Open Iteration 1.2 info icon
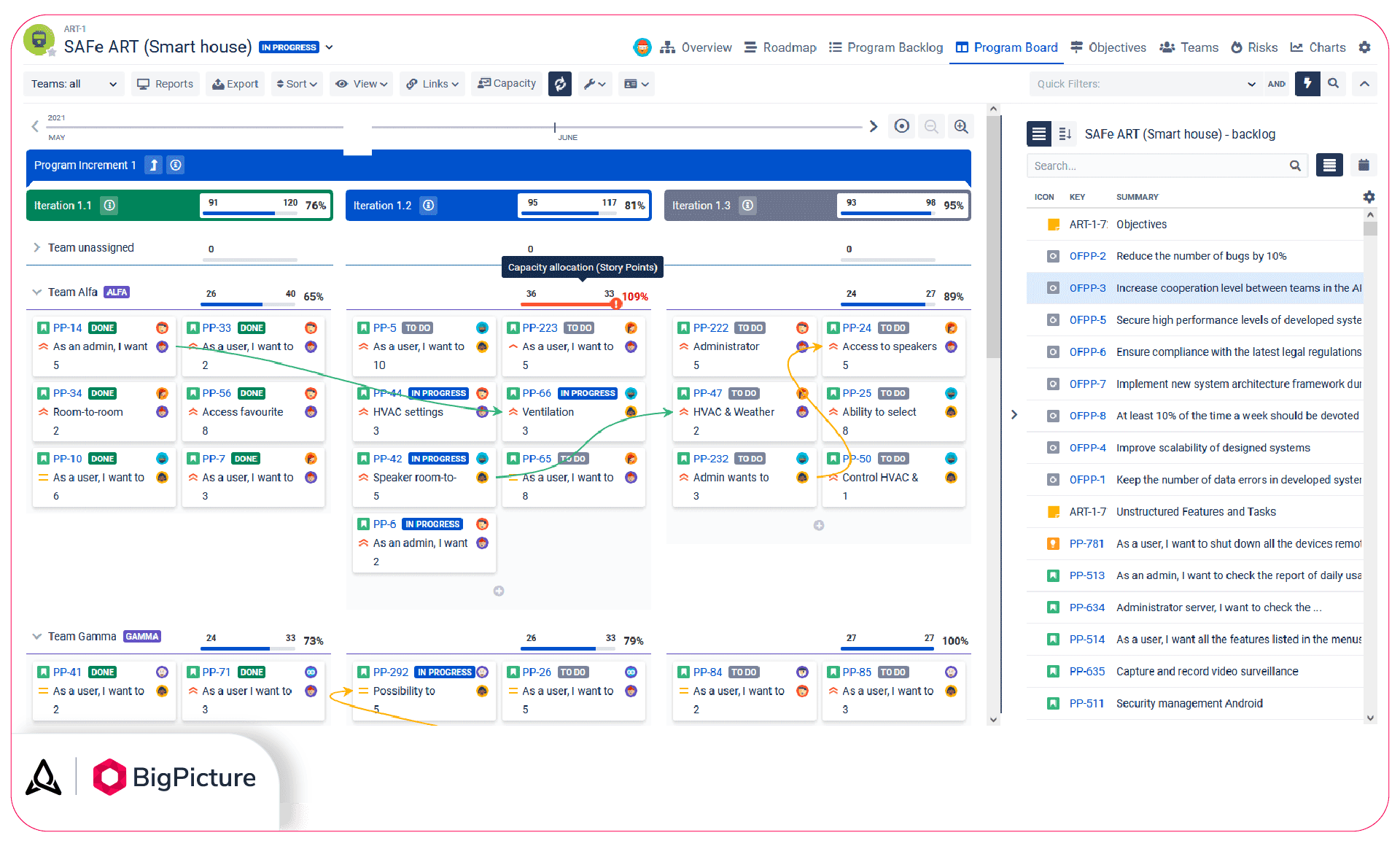Screen dimensions: 1400x846 click(429, 206)
